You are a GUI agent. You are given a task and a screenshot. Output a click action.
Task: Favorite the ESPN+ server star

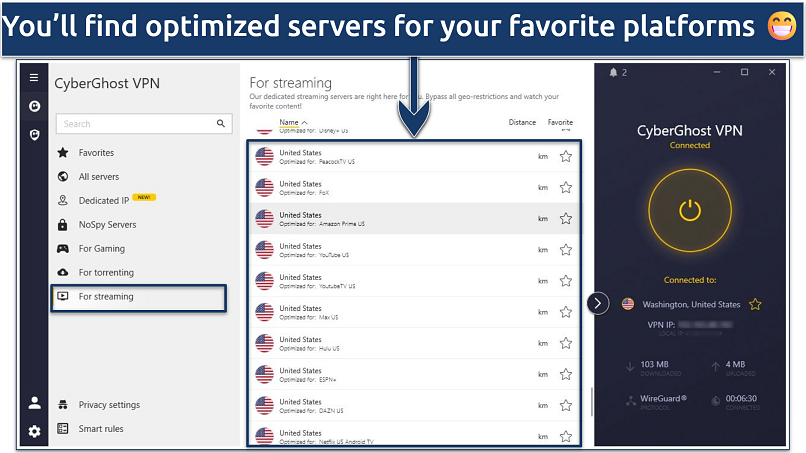coord(566,374)
